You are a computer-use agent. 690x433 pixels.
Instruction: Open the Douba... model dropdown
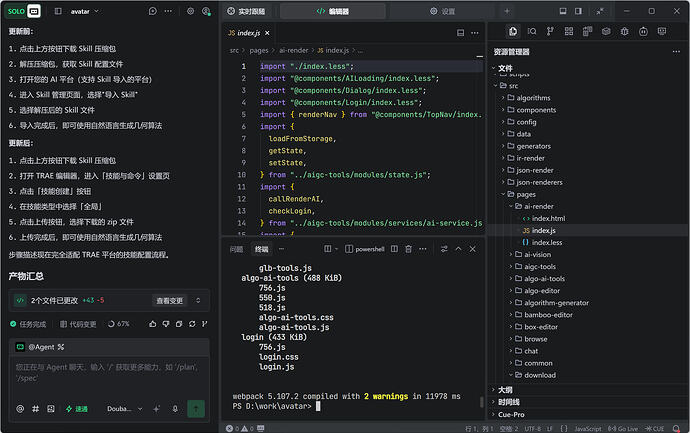(125, 409)
